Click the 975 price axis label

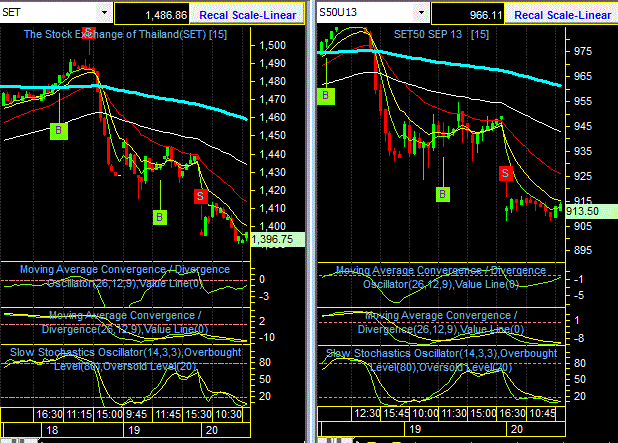point(583,51)
